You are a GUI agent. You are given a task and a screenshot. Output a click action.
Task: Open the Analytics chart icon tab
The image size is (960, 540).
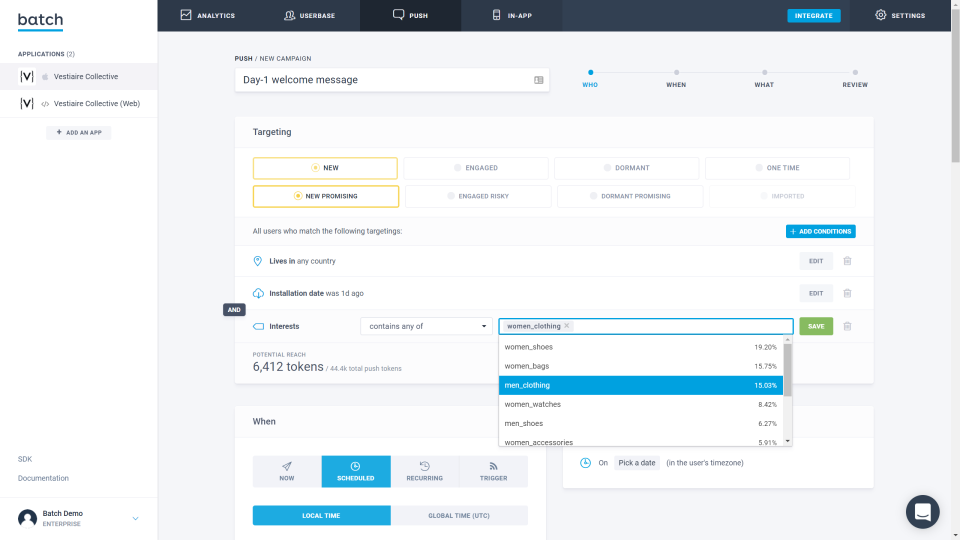point(186,15)
